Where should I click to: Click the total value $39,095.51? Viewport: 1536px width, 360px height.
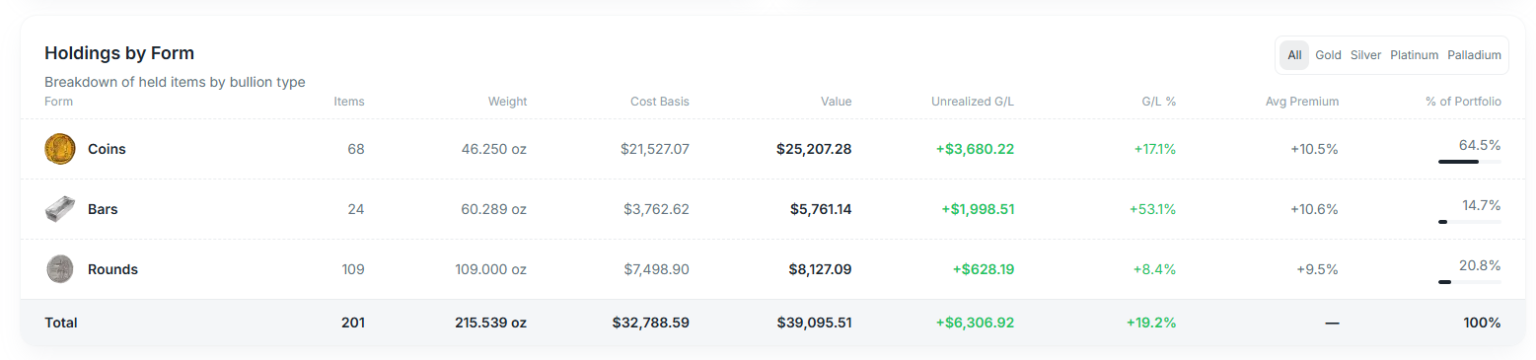pyautogui.click(x=814, y=323)
